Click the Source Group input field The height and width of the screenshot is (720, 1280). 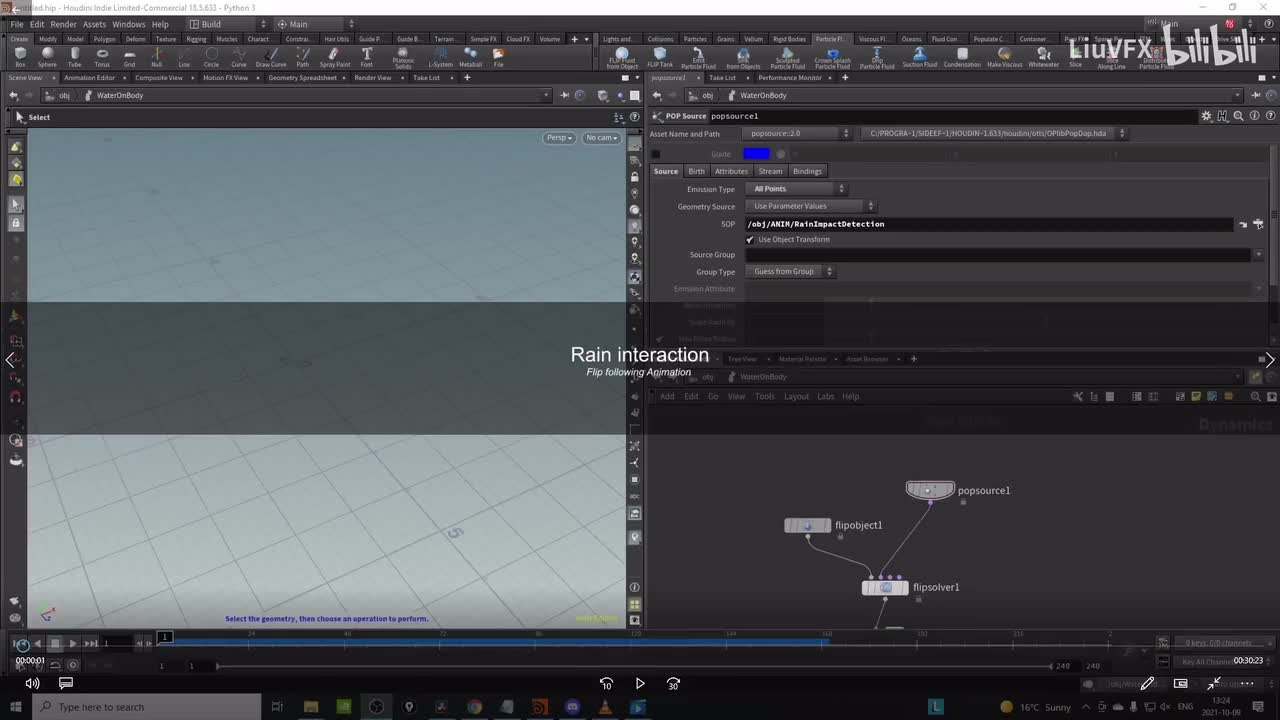click(x=998, y=255)
